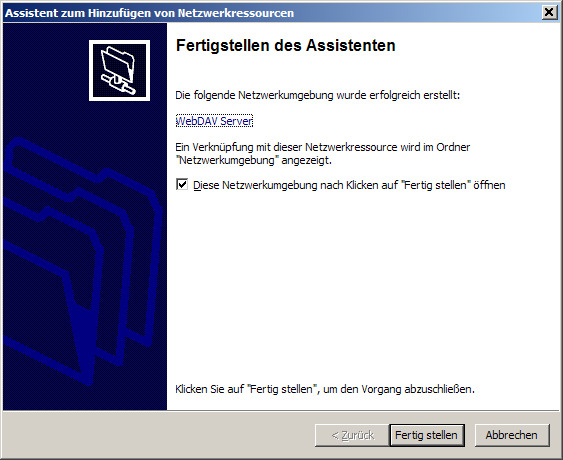Screen dimensions: 563x460
Task: Click the network folder wizard icon
Action: click(x=119, y=70)
